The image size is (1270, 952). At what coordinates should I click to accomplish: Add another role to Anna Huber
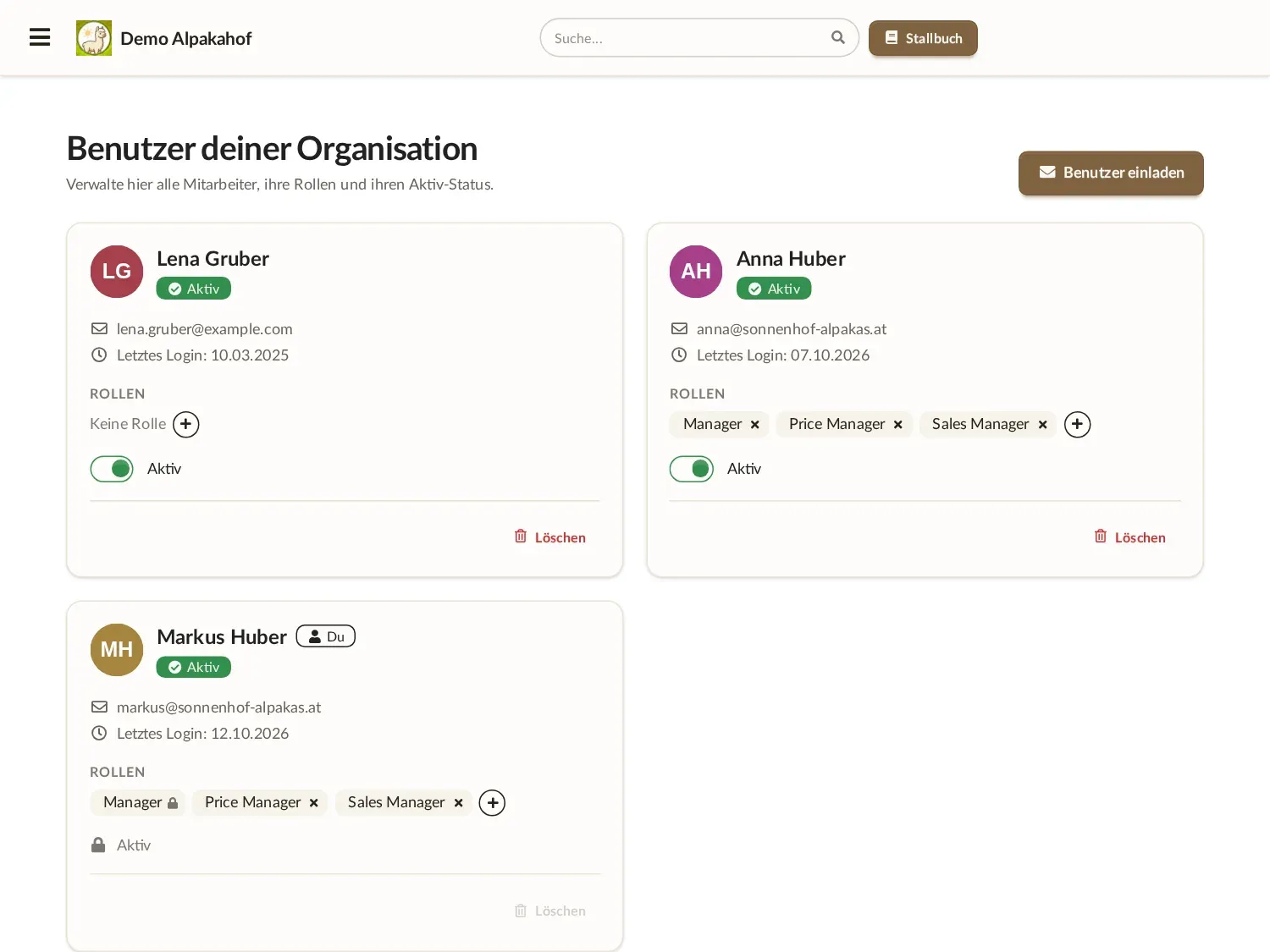click(1077, 424)
